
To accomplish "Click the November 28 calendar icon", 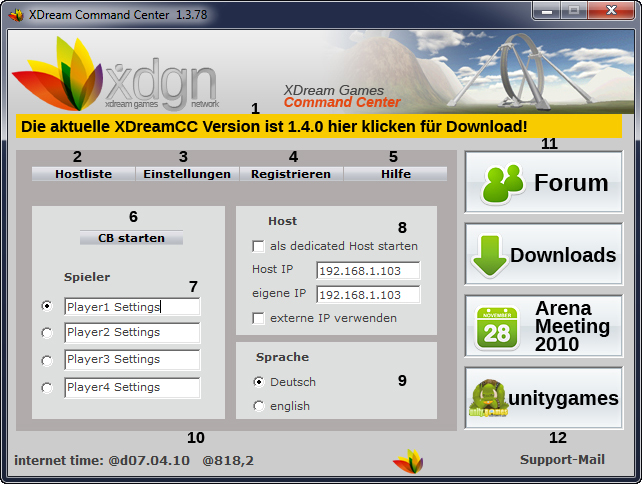I will point(497,328).
